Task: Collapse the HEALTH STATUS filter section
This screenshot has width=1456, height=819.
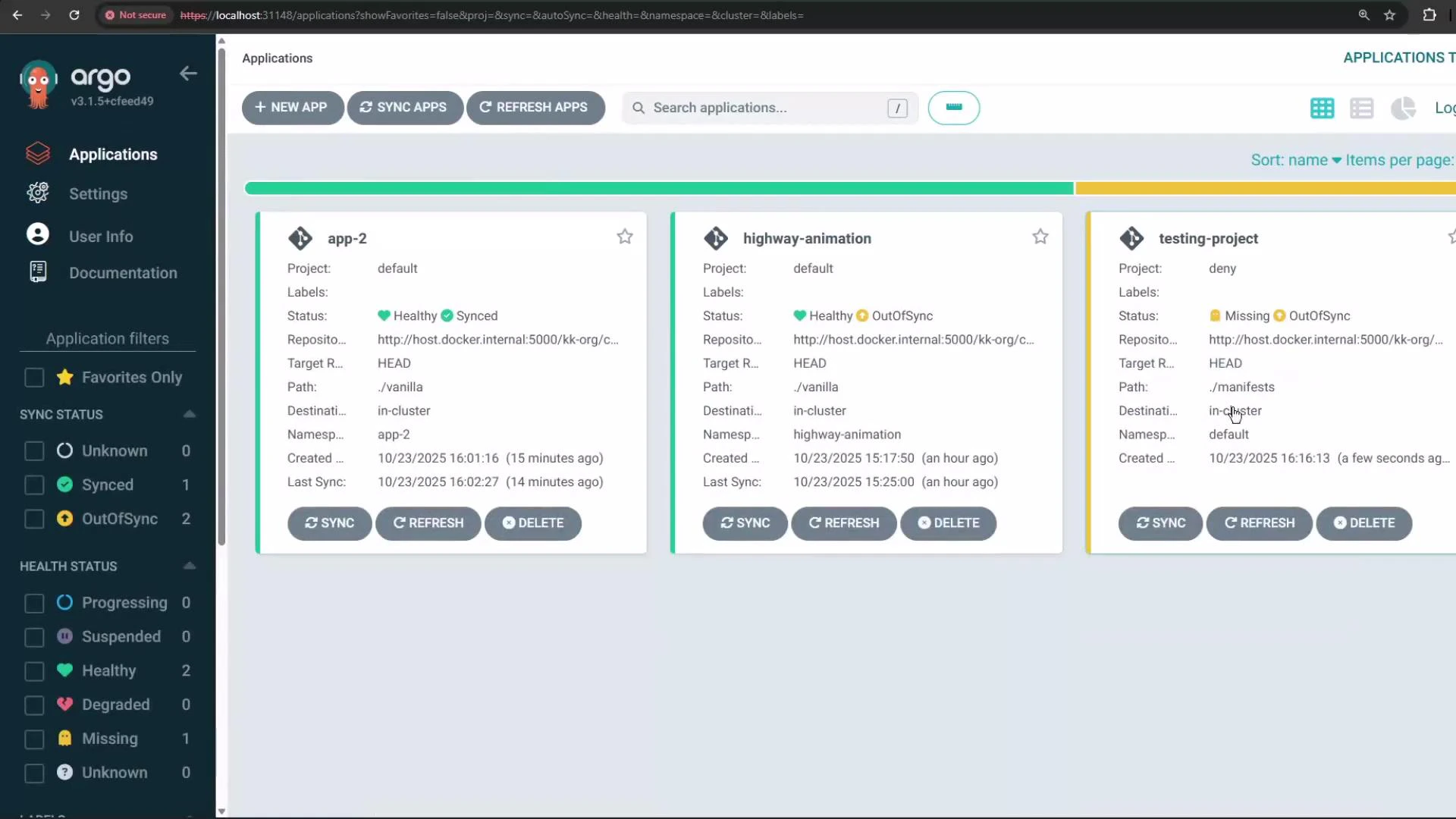Action: tap(189, 566)
